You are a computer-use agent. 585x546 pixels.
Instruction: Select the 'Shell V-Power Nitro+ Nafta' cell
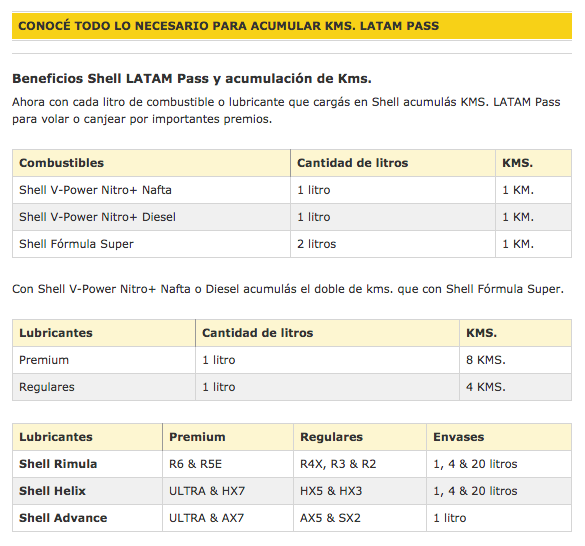click(x=151, y=190)
